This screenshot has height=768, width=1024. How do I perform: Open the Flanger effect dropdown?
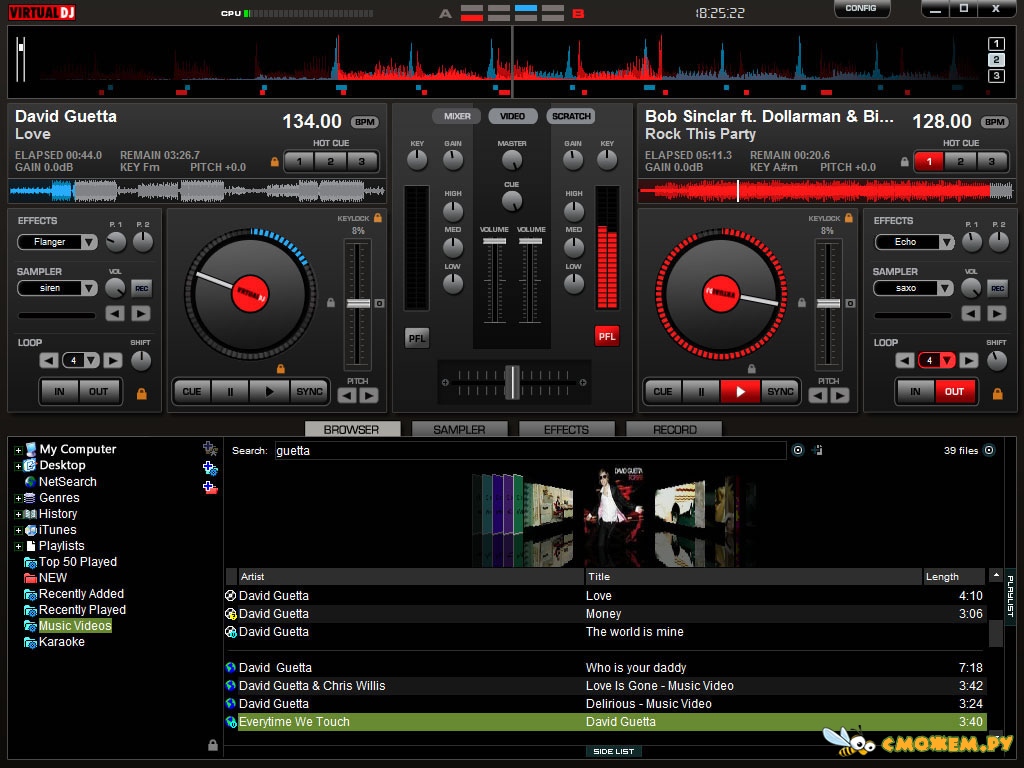coord(89,242)
